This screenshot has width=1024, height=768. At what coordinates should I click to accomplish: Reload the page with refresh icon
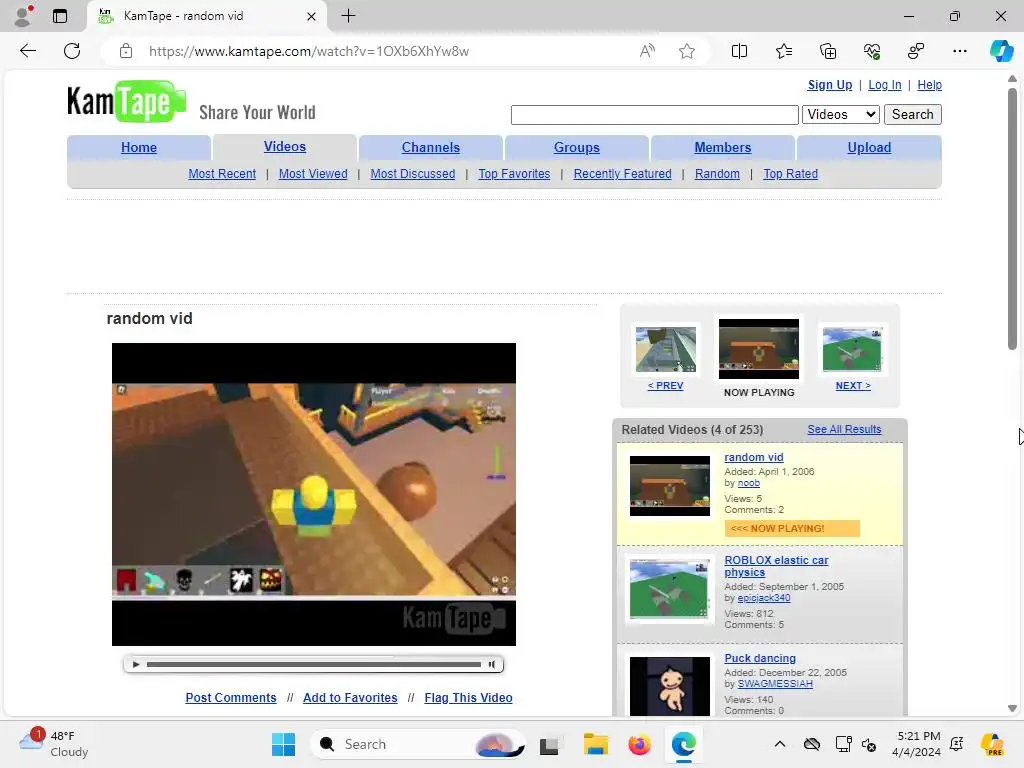click(72, 51)
